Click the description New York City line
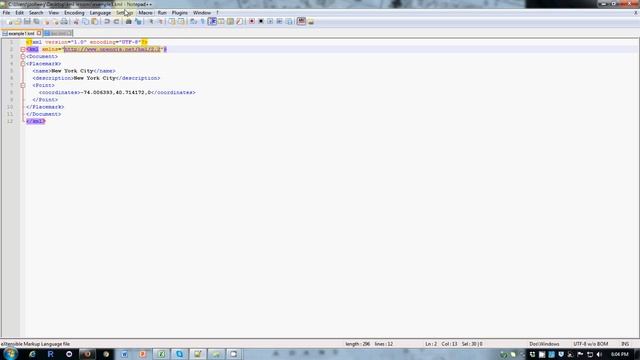Viewport: 640px width, 360px height. click(96, 78)
